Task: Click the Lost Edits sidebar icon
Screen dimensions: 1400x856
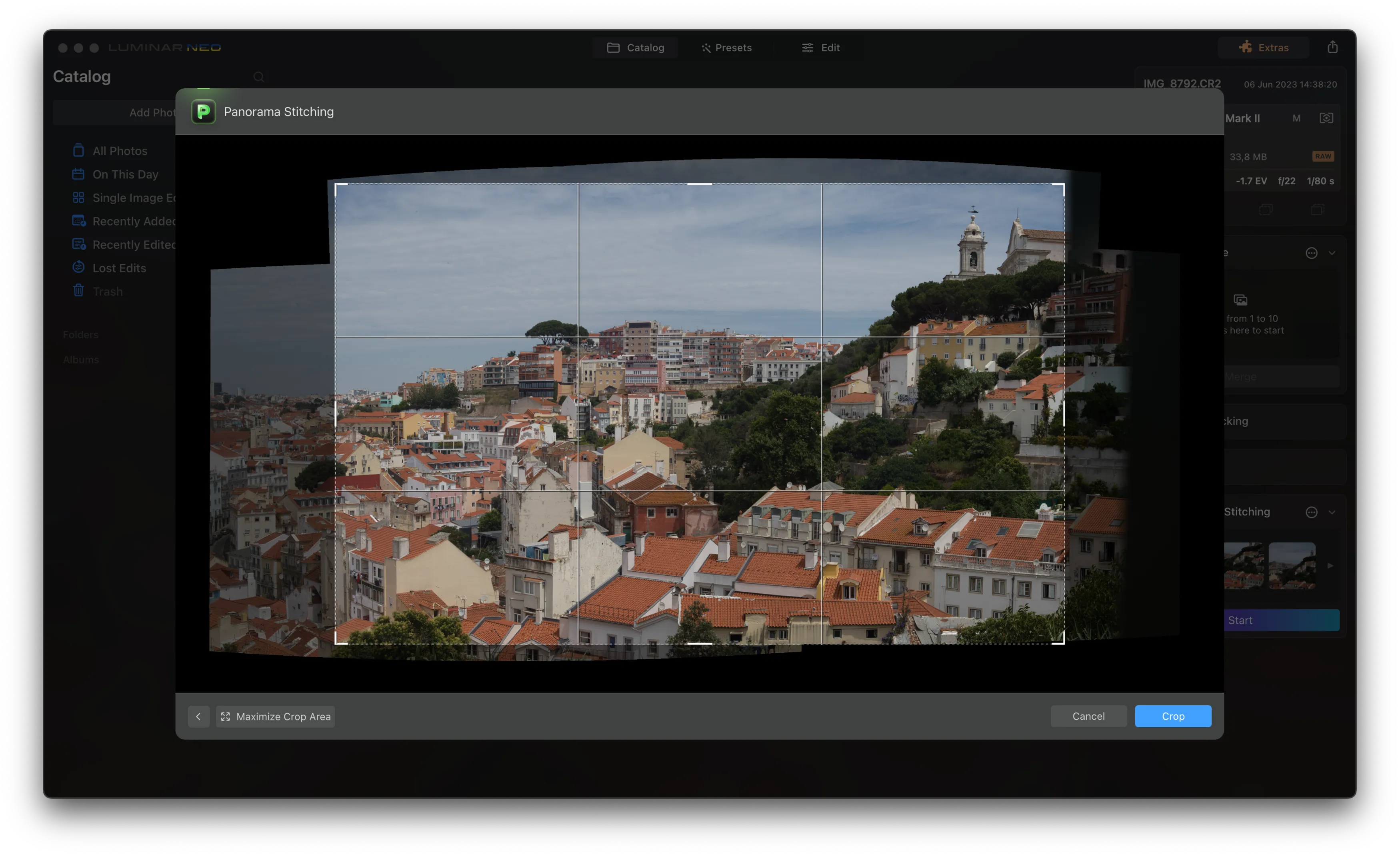Action: click(78, 267)
